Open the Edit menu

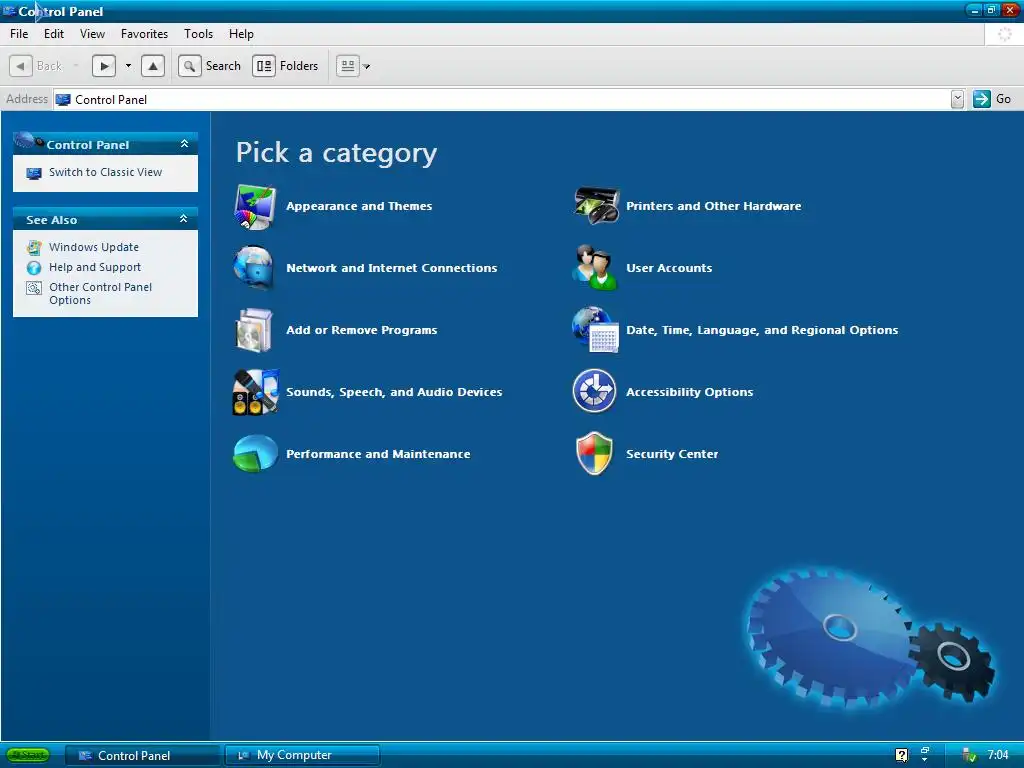pyautogui.click(x=54, y=34)
